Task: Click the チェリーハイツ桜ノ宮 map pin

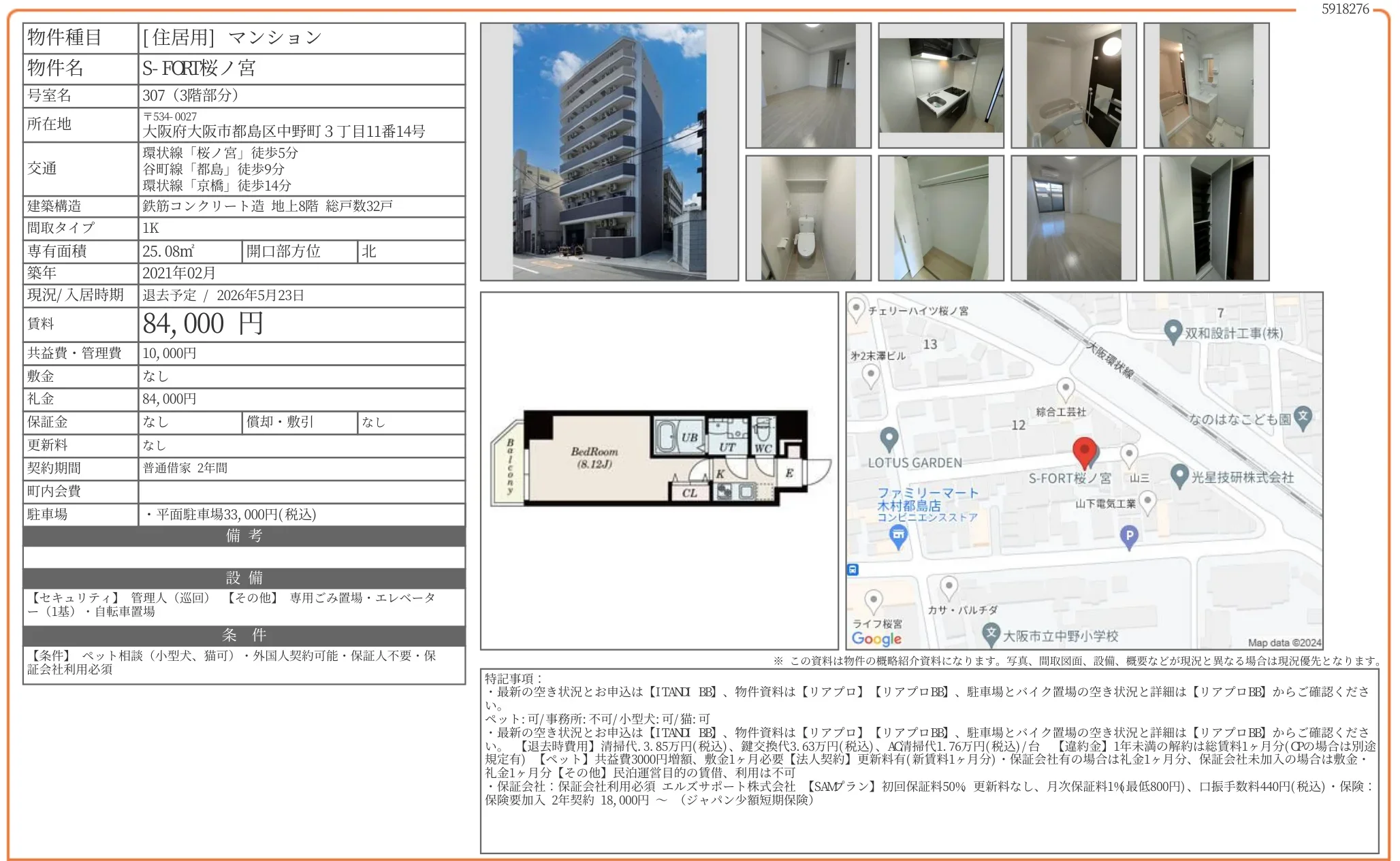Action: click(857, 308)
